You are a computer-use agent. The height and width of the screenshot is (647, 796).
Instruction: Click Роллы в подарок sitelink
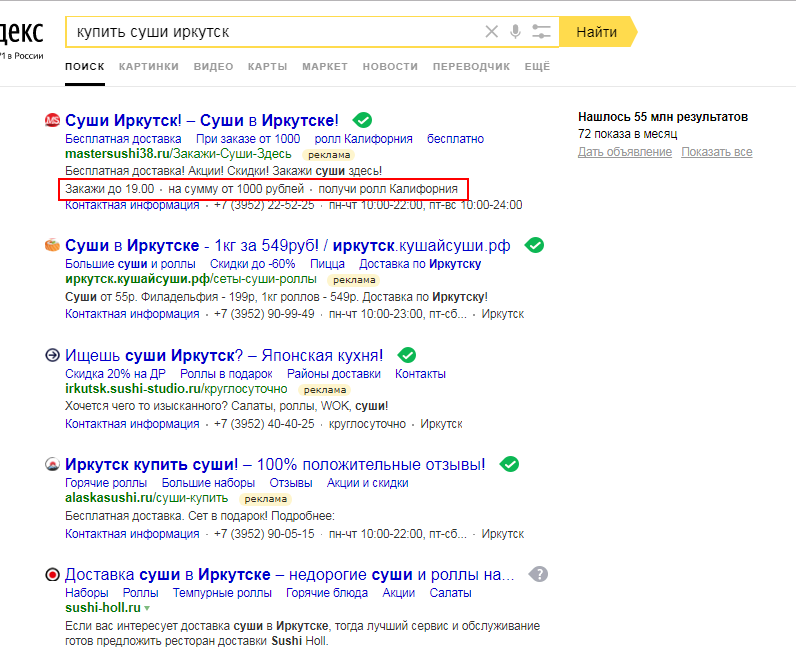coord(226,374)
